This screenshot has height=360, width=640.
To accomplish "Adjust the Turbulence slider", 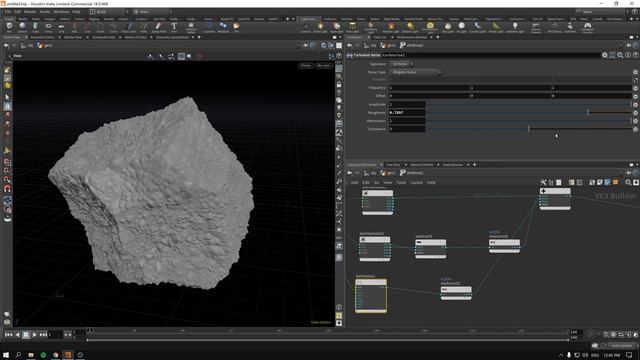I will point(529,129).
